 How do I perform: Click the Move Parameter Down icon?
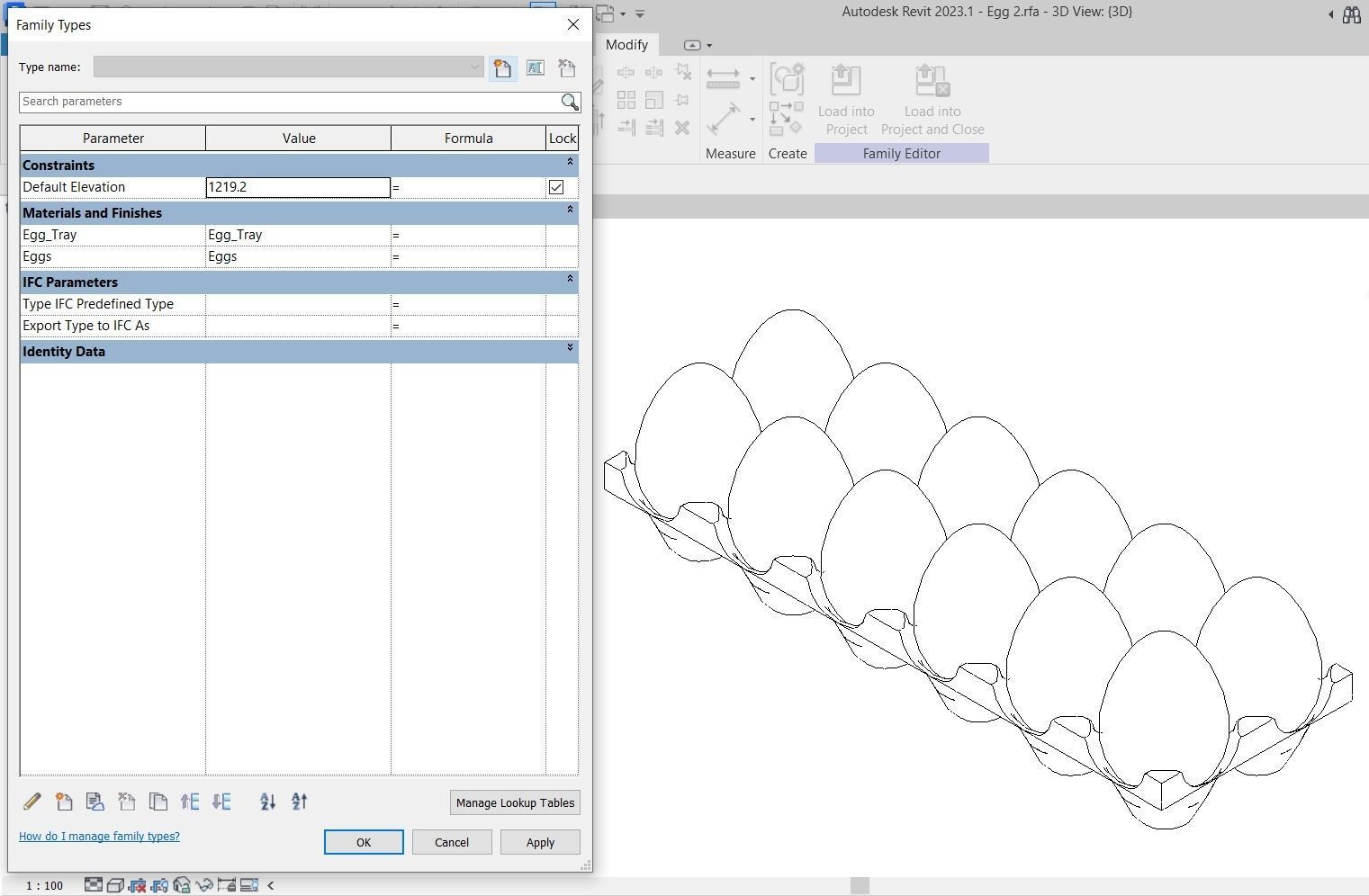(221, 802)
